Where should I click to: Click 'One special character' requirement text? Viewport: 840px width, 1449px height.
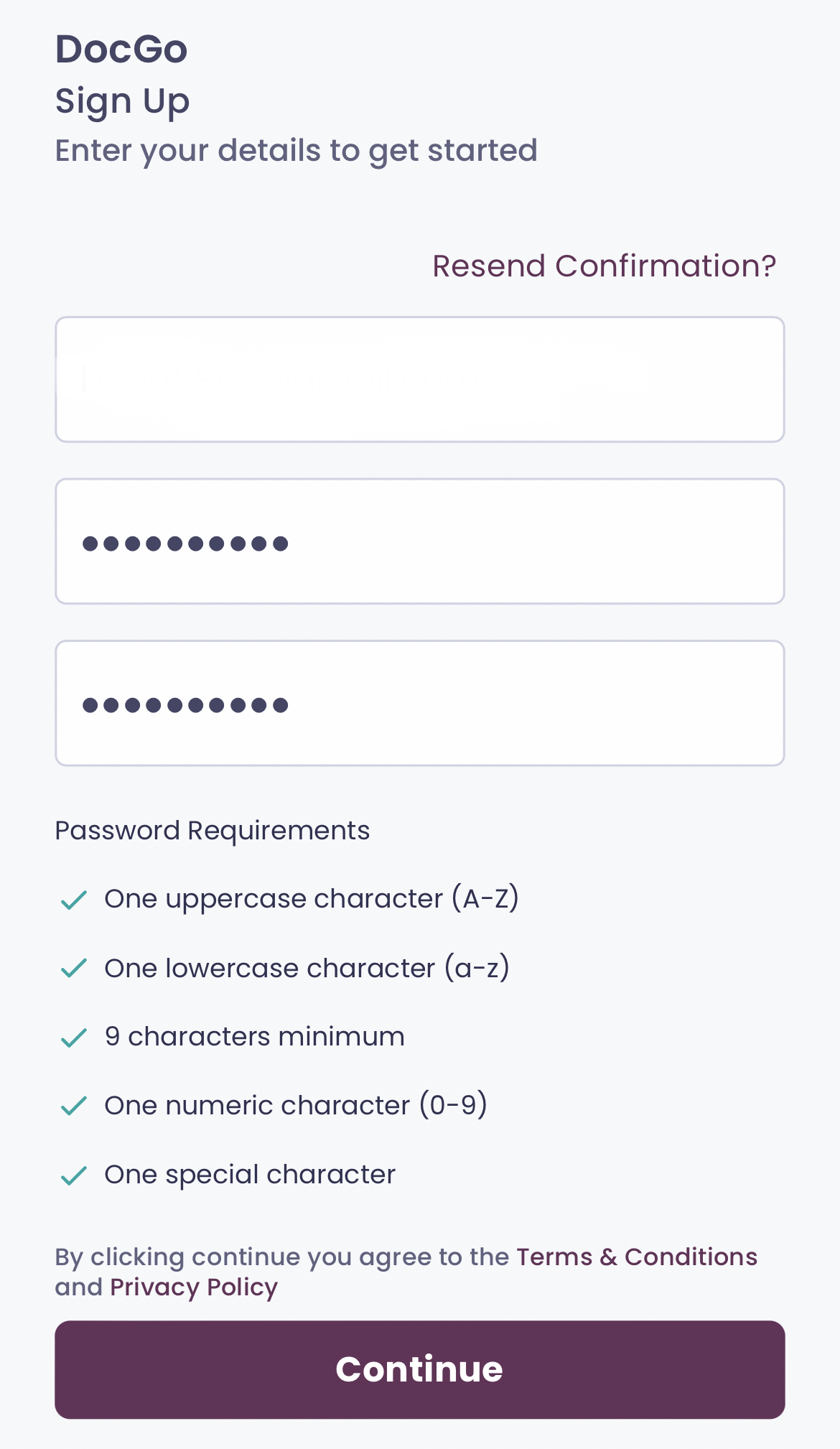(x=250, y=1175)
